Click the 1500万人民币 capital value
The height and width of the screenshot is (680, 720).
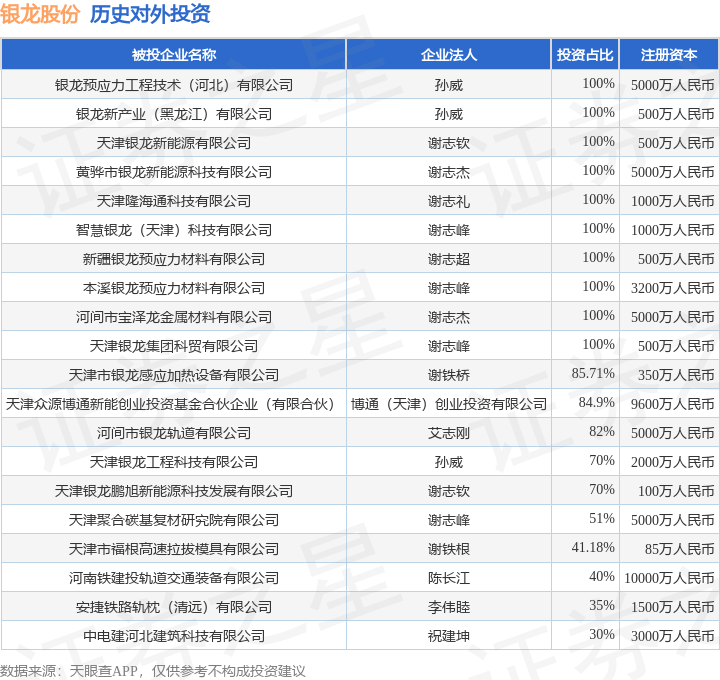click(672, 607)
